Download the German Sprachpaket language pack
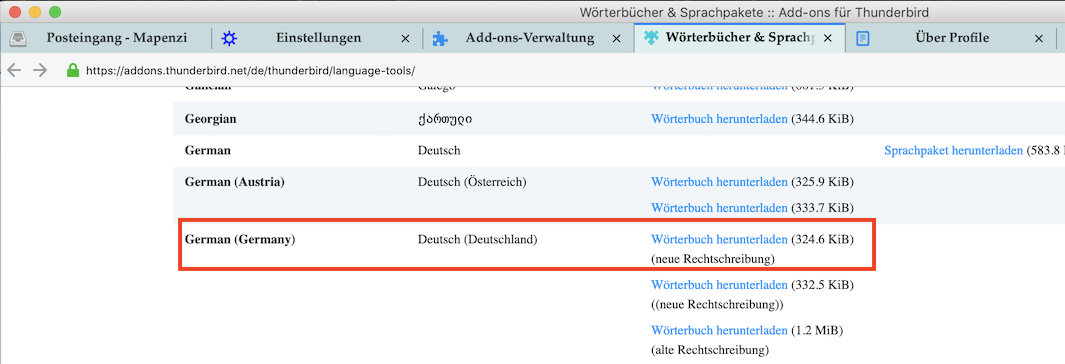This screenshot has height=364, width=1065. 953,151
